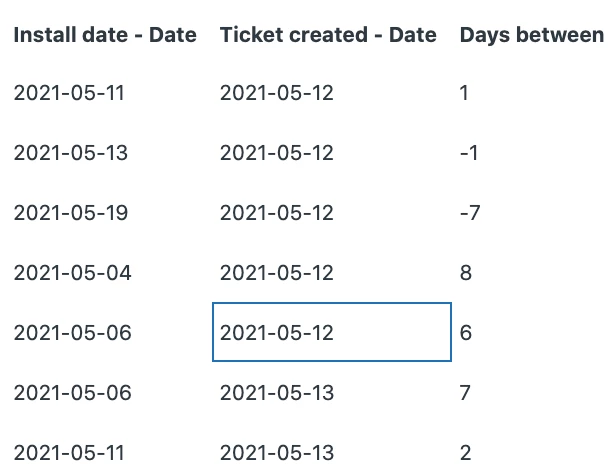
Task: Select first row install date 2021-05-11
Action: [69, 93]
